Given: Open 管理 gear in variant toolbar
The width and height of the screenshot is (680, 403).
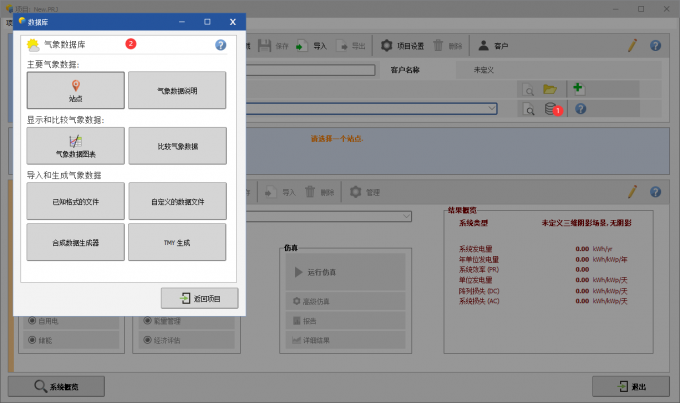Looking at the screenshot, I should coord(355,192).
